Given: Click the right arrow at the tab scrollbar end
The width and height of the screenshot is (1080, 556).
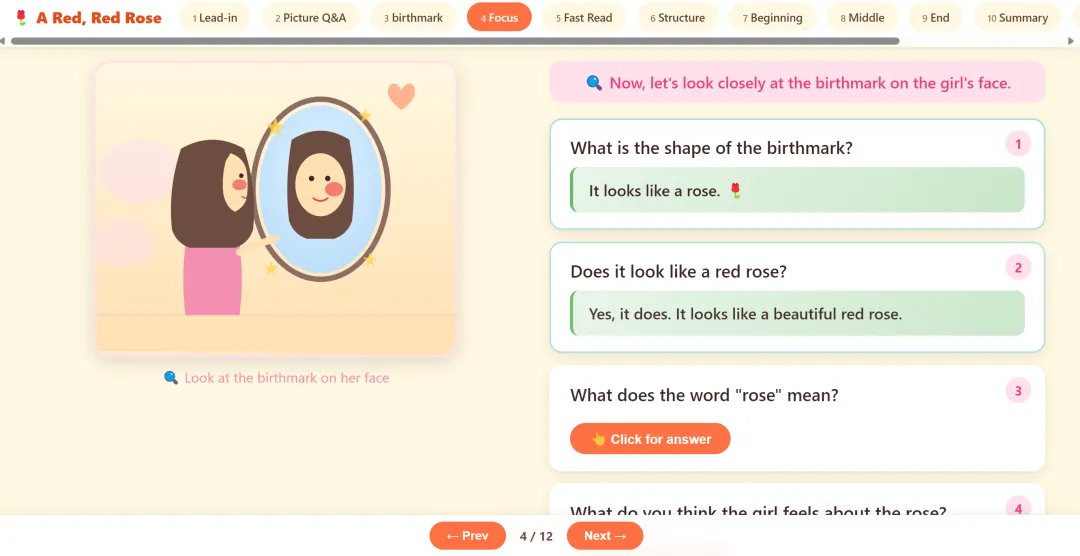Looking at the screenshot, I should [x=1071, y=41].
